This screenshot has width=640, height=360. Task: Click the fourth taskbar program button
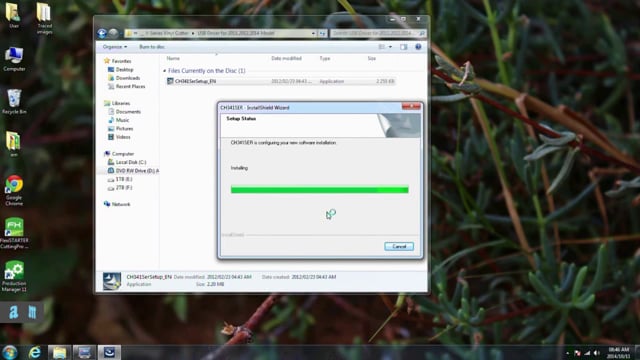point(84,352)
